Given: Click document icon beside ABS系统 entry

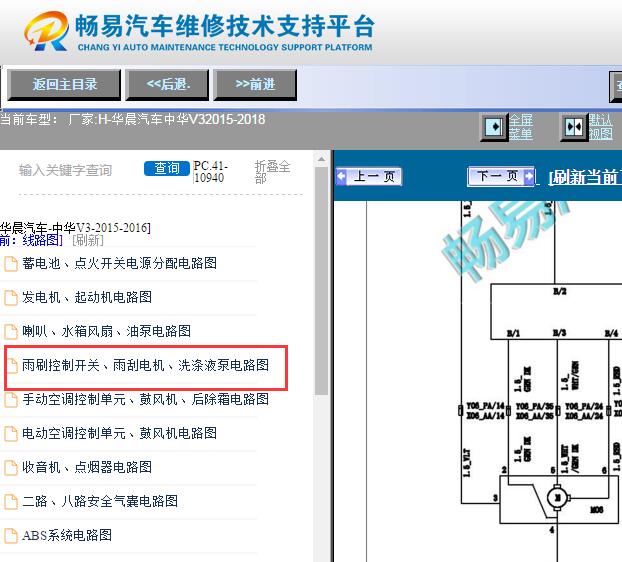Looking at the screenshot, I should (11, 536).
